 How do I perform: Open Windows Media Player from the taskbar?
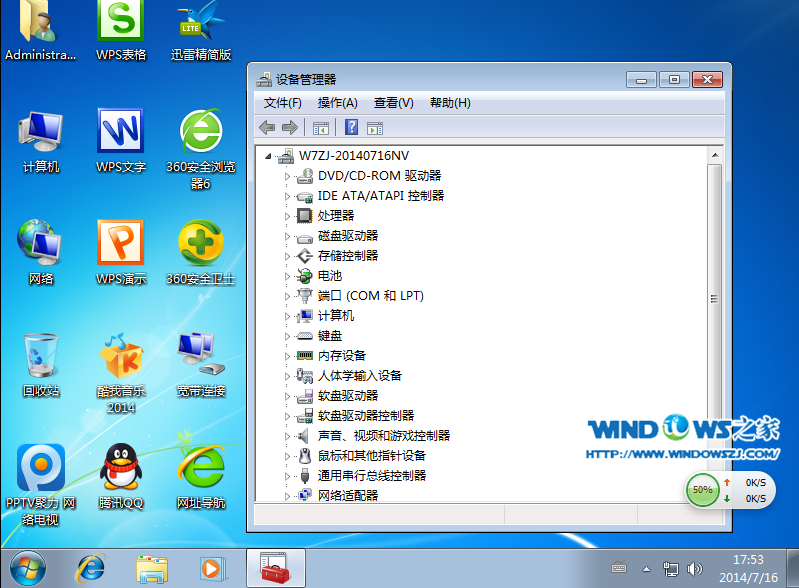(x=210, y=568)
